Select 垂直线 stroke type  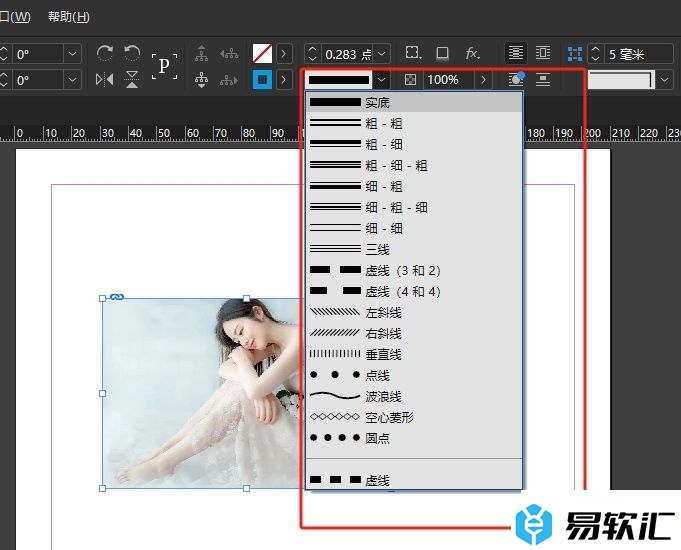tap(414, 355)
